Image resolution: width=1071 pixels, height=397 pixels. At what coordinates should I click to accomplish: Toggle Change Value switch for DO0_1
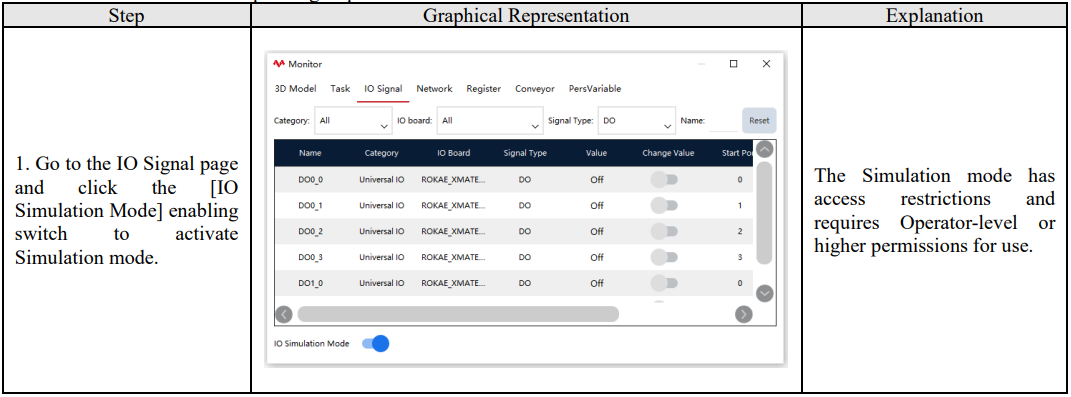[x=664, y=205]
